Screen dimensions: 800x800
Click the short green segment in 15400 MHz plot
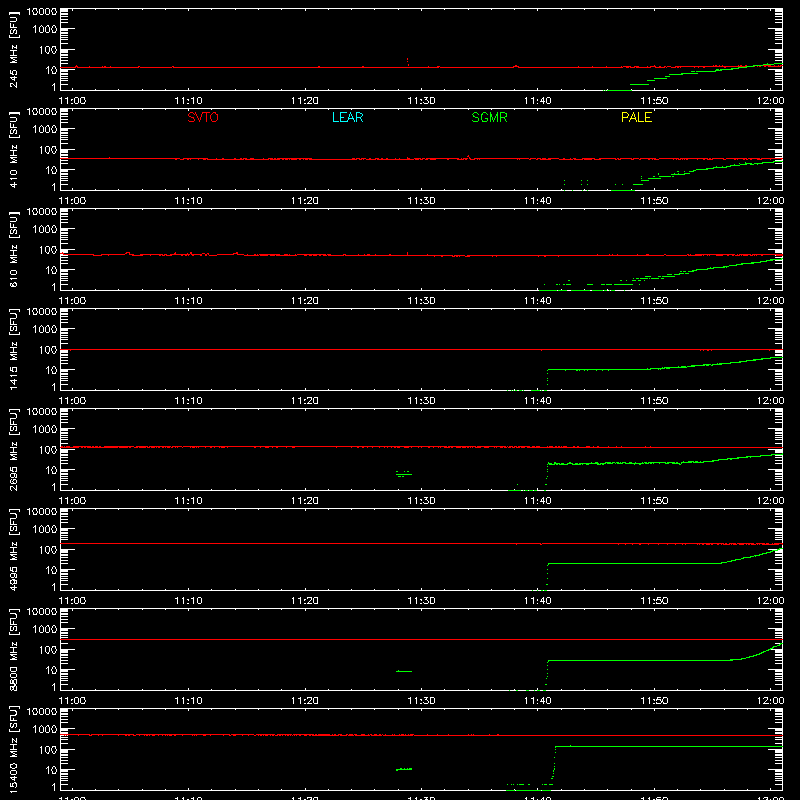404,769
